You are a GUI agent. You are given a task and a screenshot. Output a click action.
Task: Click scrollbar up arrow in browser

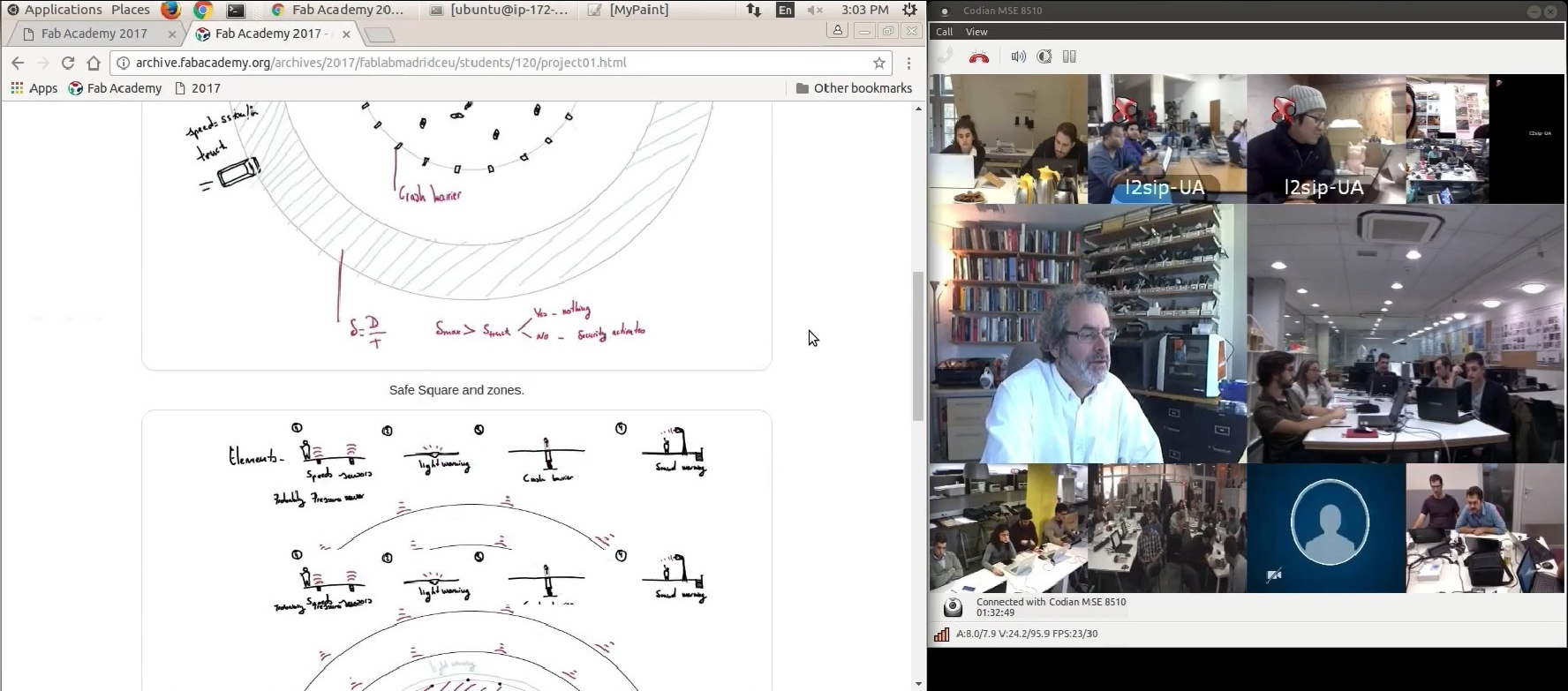point(918,109)
